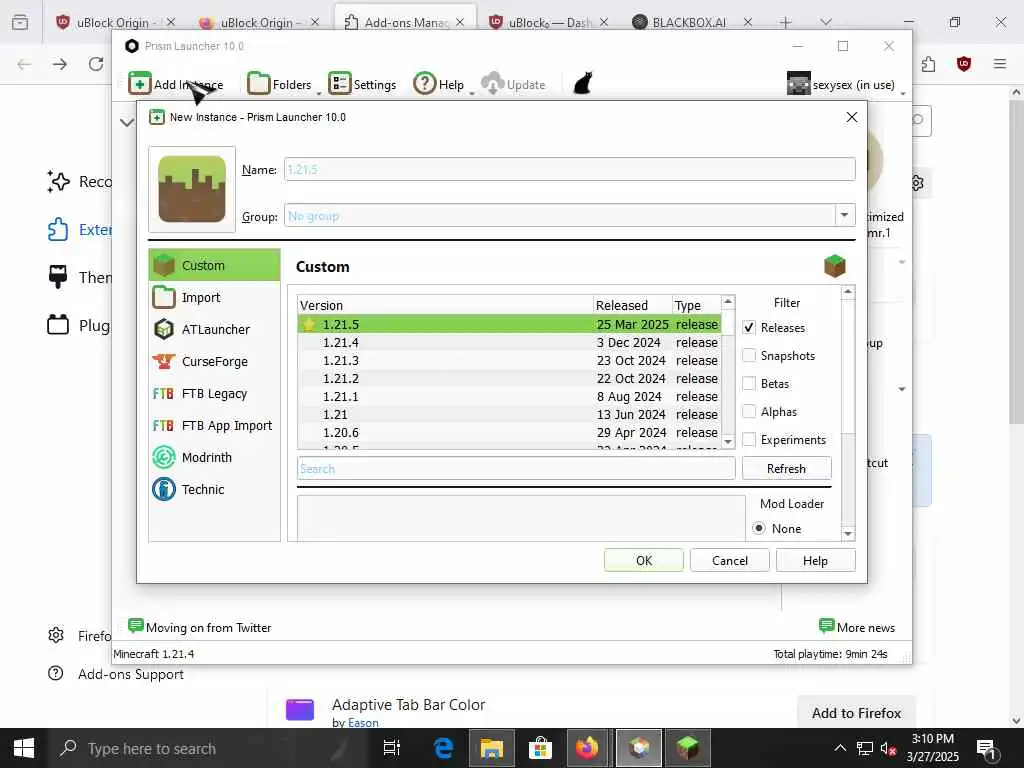Image resolution: width=1024 pixels, height=768 pixels.
Task: Confirm with the OK button
Action: 644,560
